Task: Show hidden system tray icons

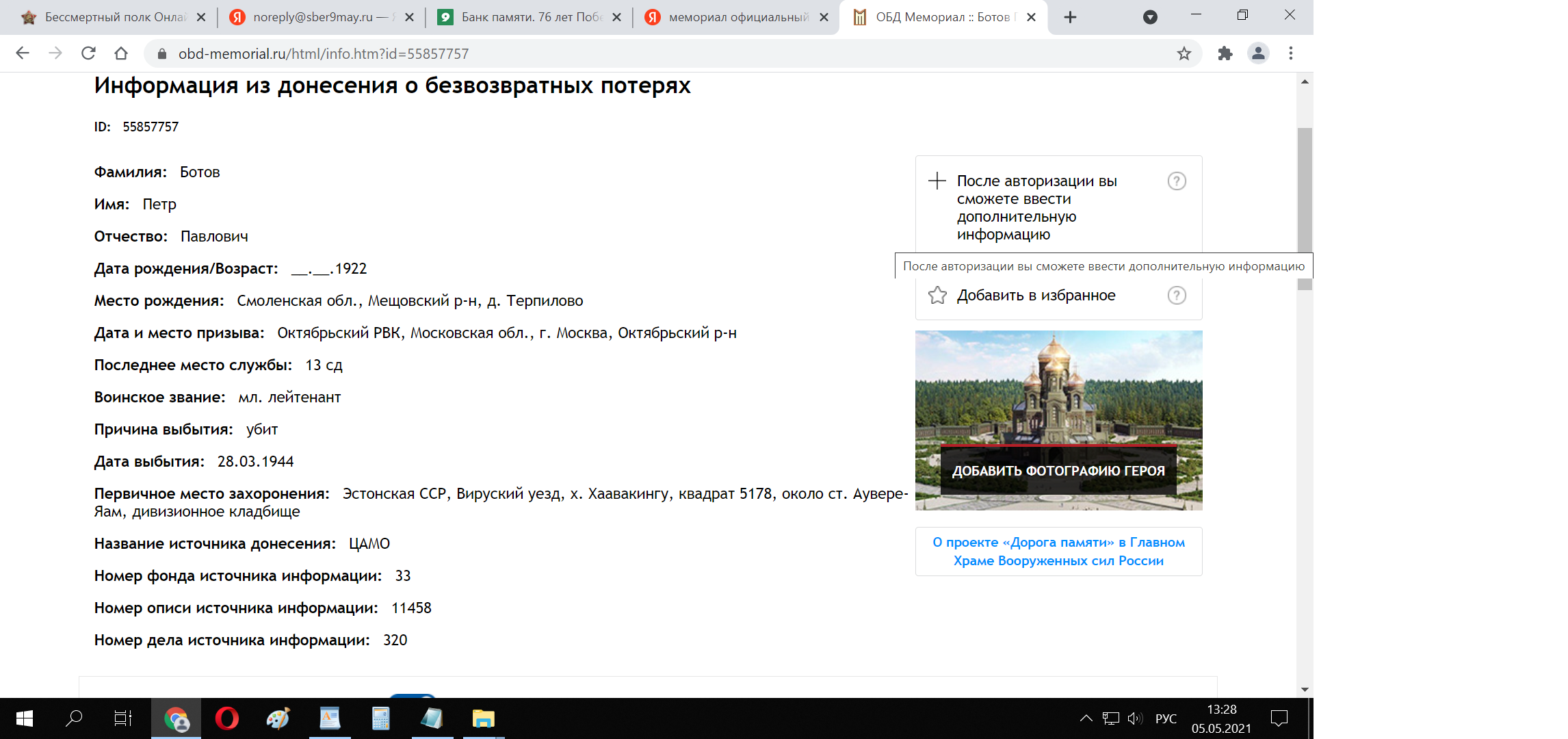Action: (1086, 718)
